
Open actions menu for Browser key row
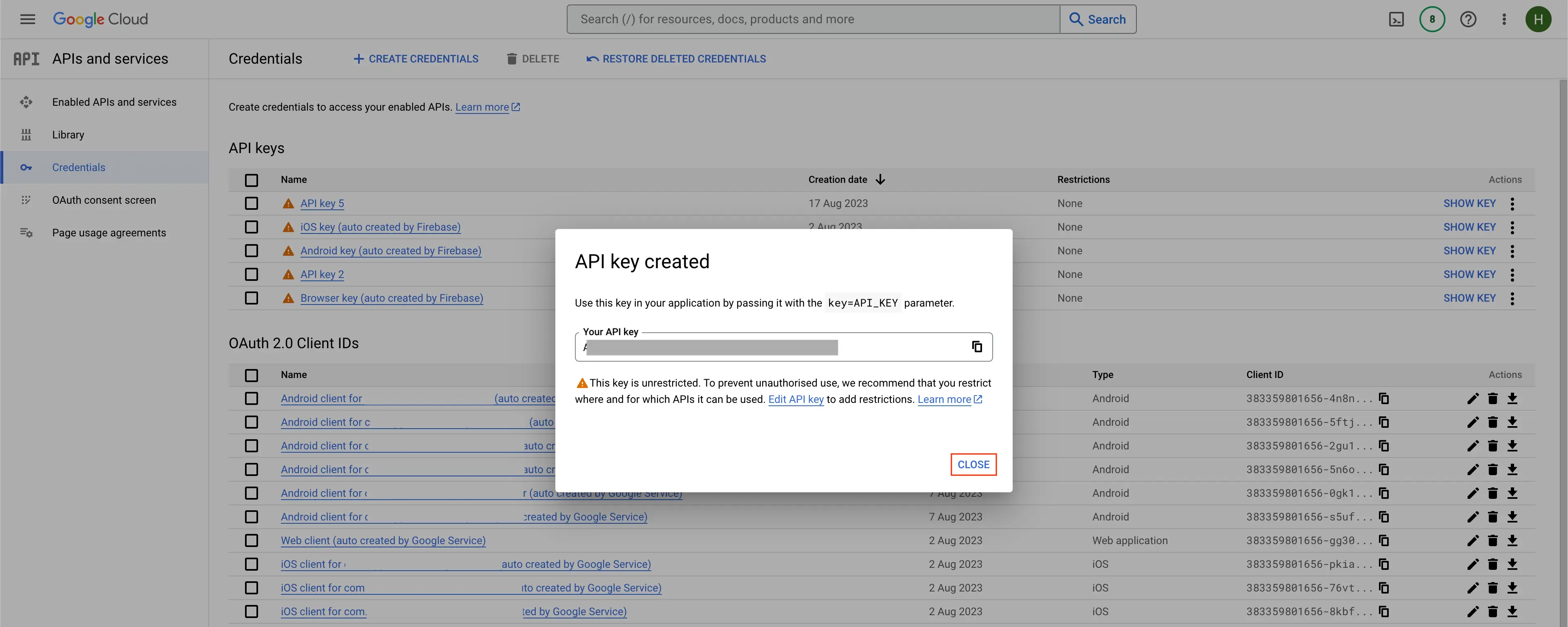tap(1512, 298)
